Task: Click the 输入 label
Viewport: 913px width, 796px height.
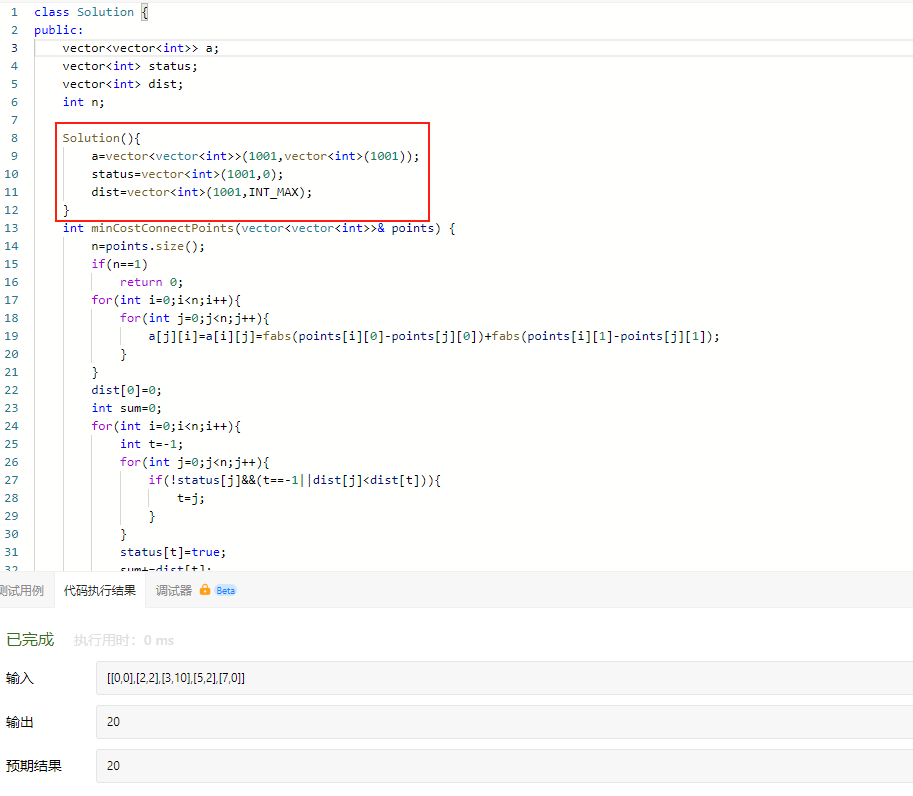Action: click(x=20, y=678)
